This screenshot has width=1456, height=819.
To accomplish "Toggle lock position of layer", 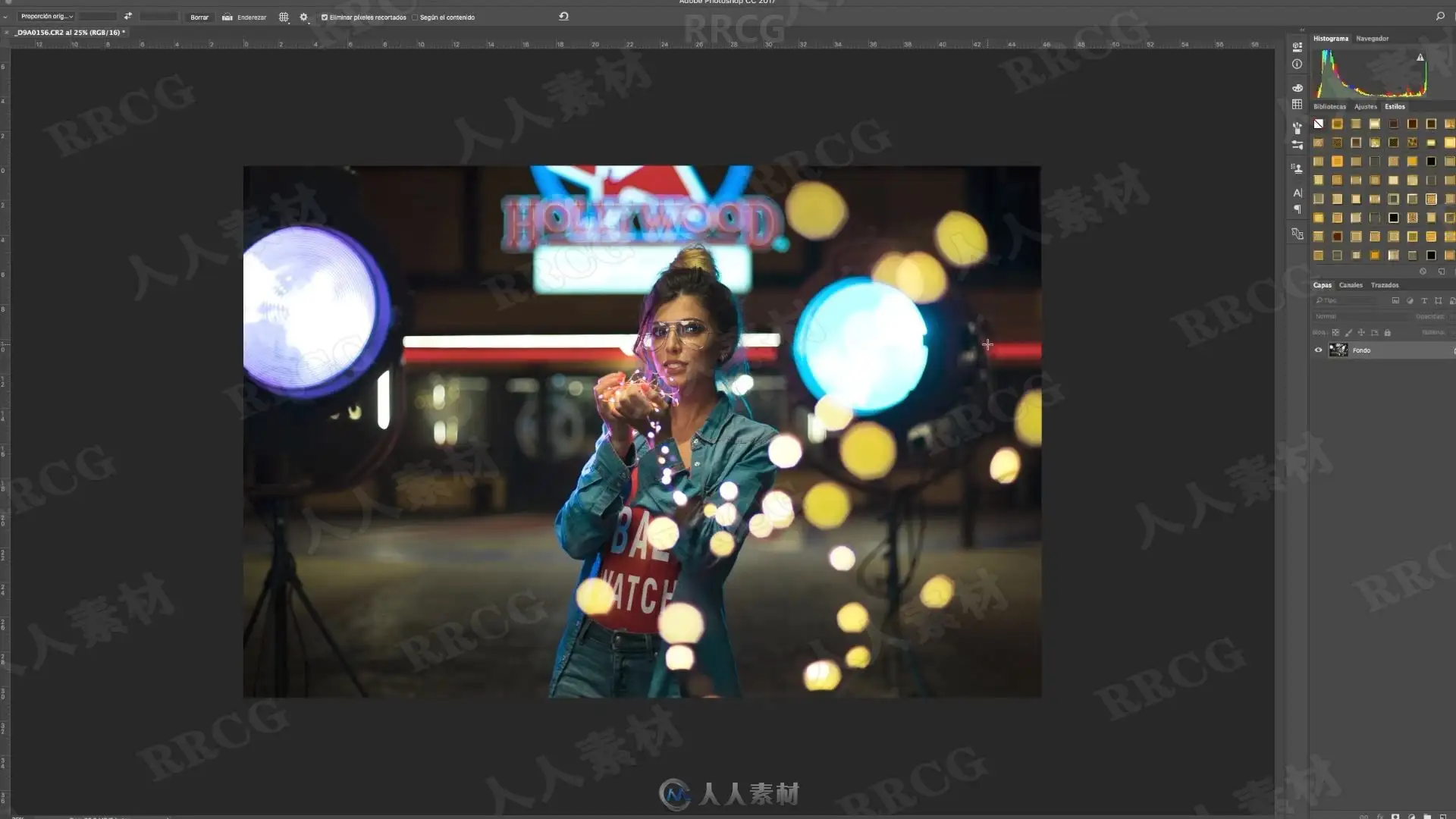I will [1361, 333].
